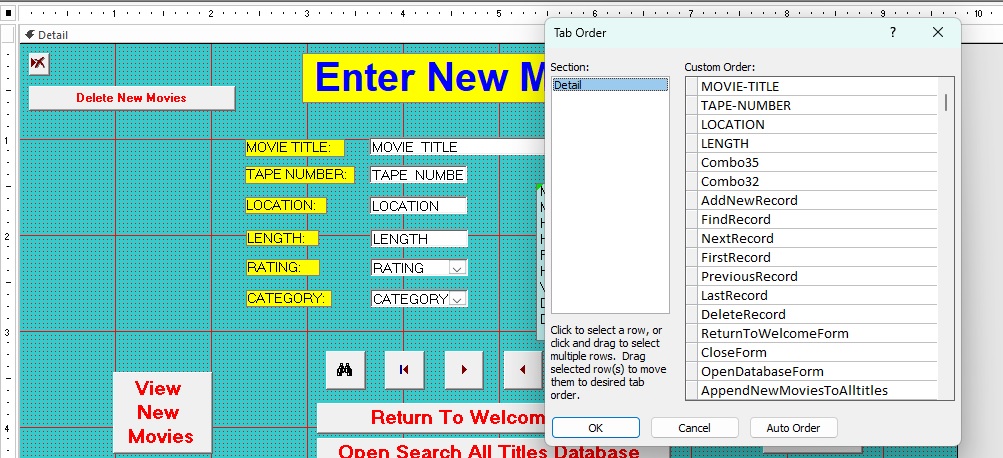Open the RATING combo box arrow

coord(457,269)
